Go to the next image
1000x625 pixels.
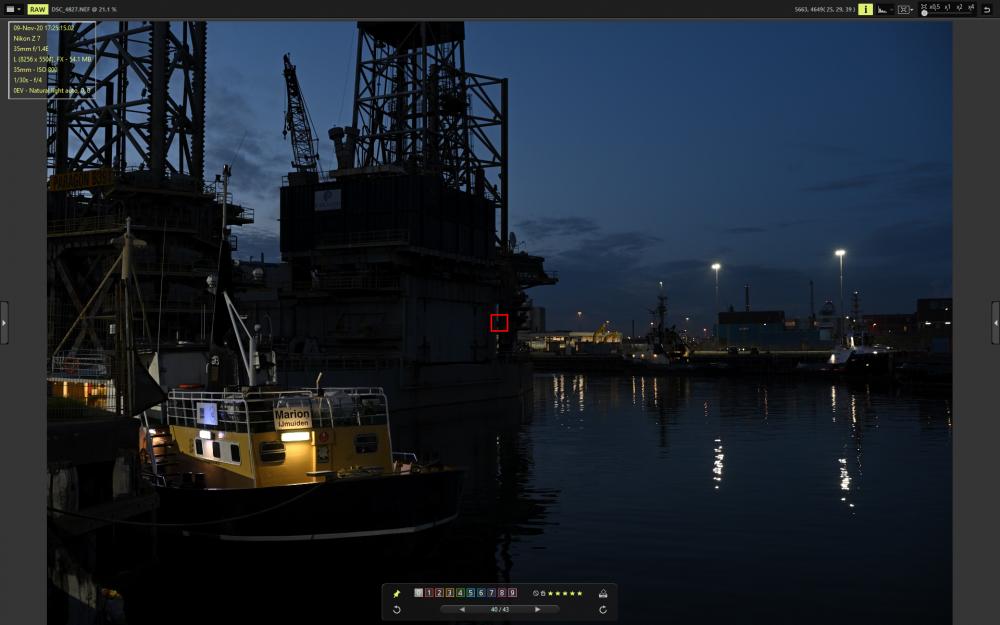(538, 610)
